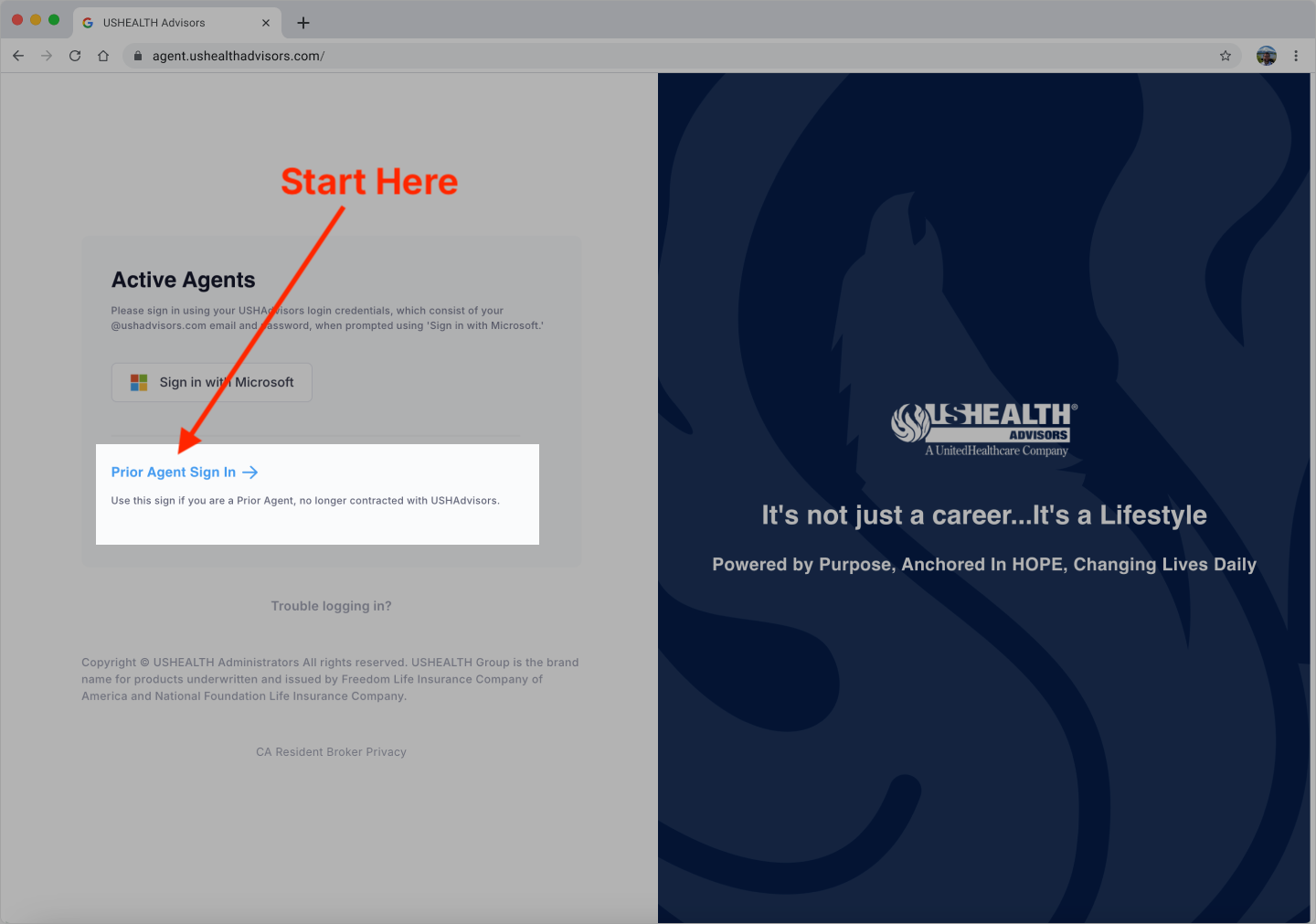The height and width of the screenshot is (924, 1316).
Task: Click the green macOS fullscreen window button
Action: point(54,19)
